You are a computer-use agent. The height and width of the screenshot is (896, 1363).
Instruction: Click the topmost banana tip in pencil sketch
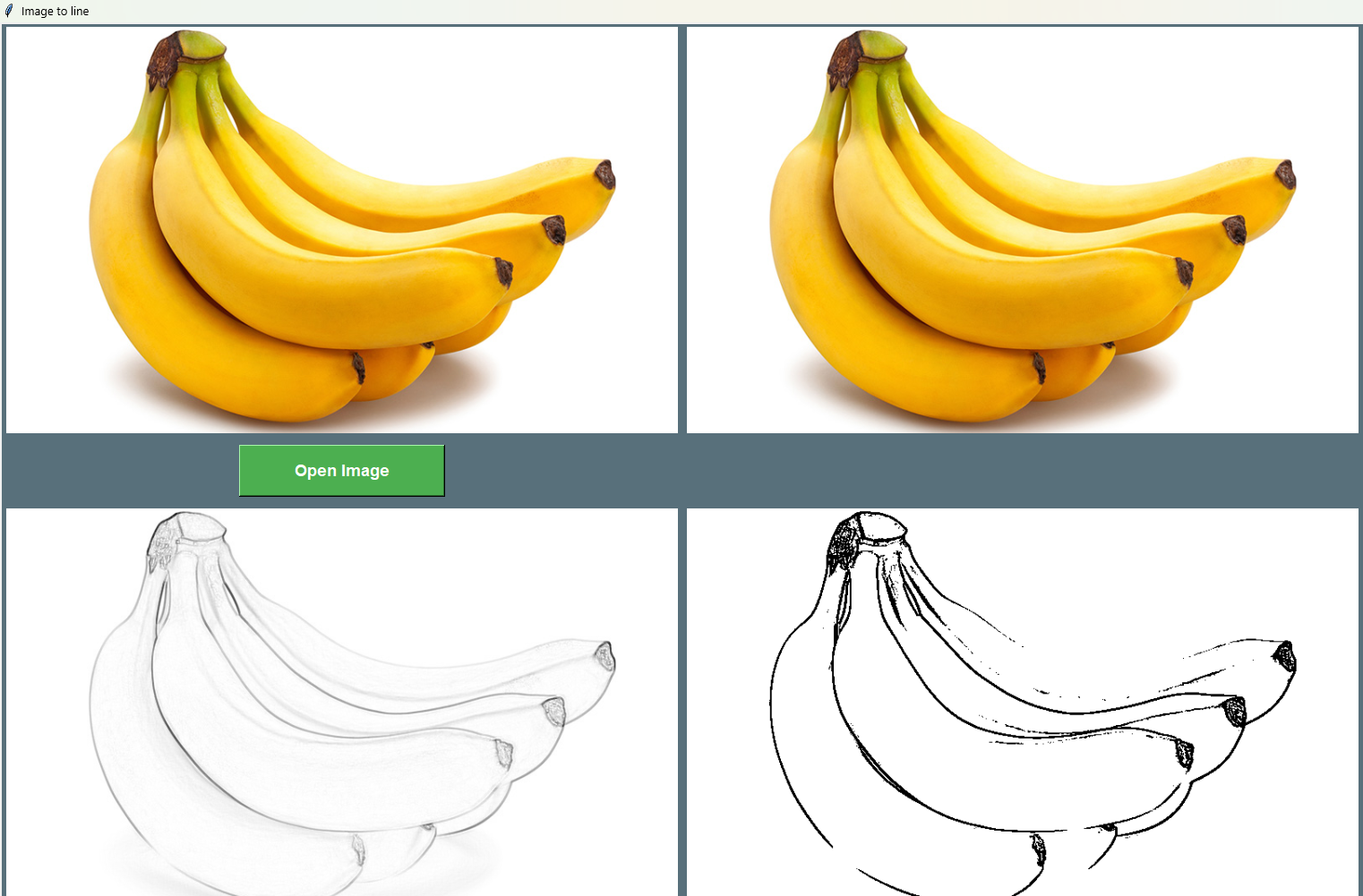pos(606,656)
